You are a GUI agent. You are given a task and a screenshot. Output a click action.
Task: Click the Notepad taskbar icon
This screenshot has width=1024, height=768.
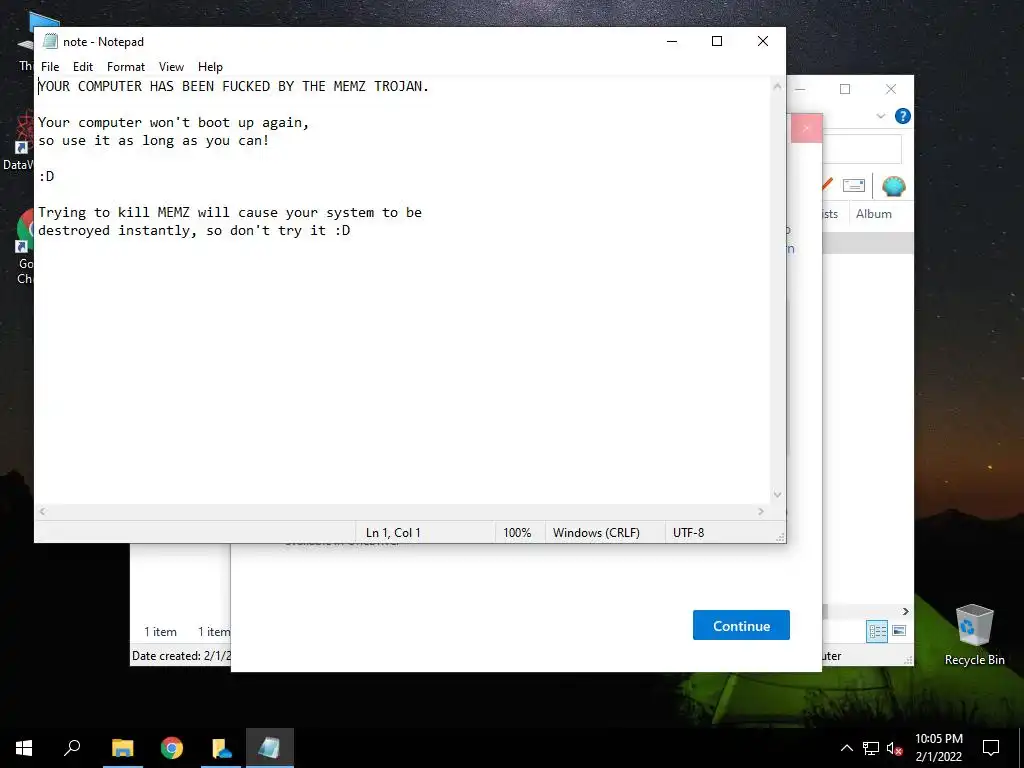[x=270, y=748]
